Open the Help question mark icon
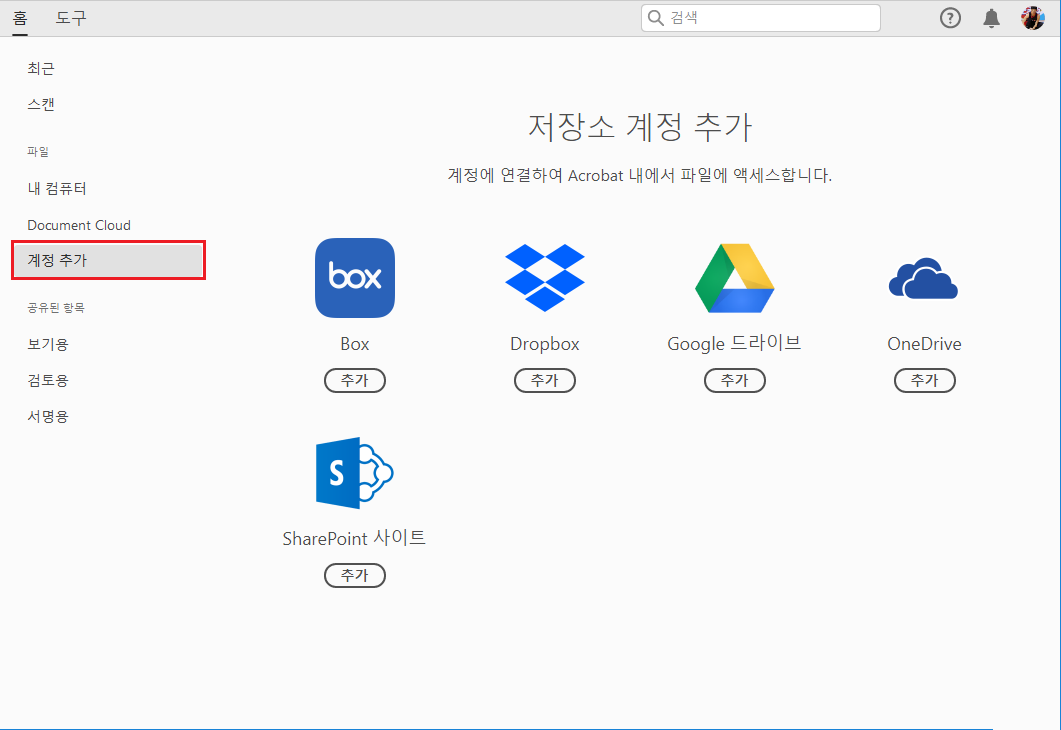The image size is (1061, 730). point(950,18)
